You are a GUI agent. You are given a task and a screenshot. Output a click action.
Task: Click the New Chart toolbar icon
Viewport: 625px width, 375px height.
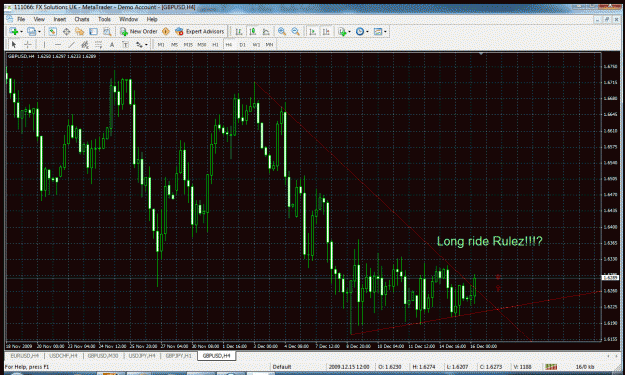pos(14,31)
